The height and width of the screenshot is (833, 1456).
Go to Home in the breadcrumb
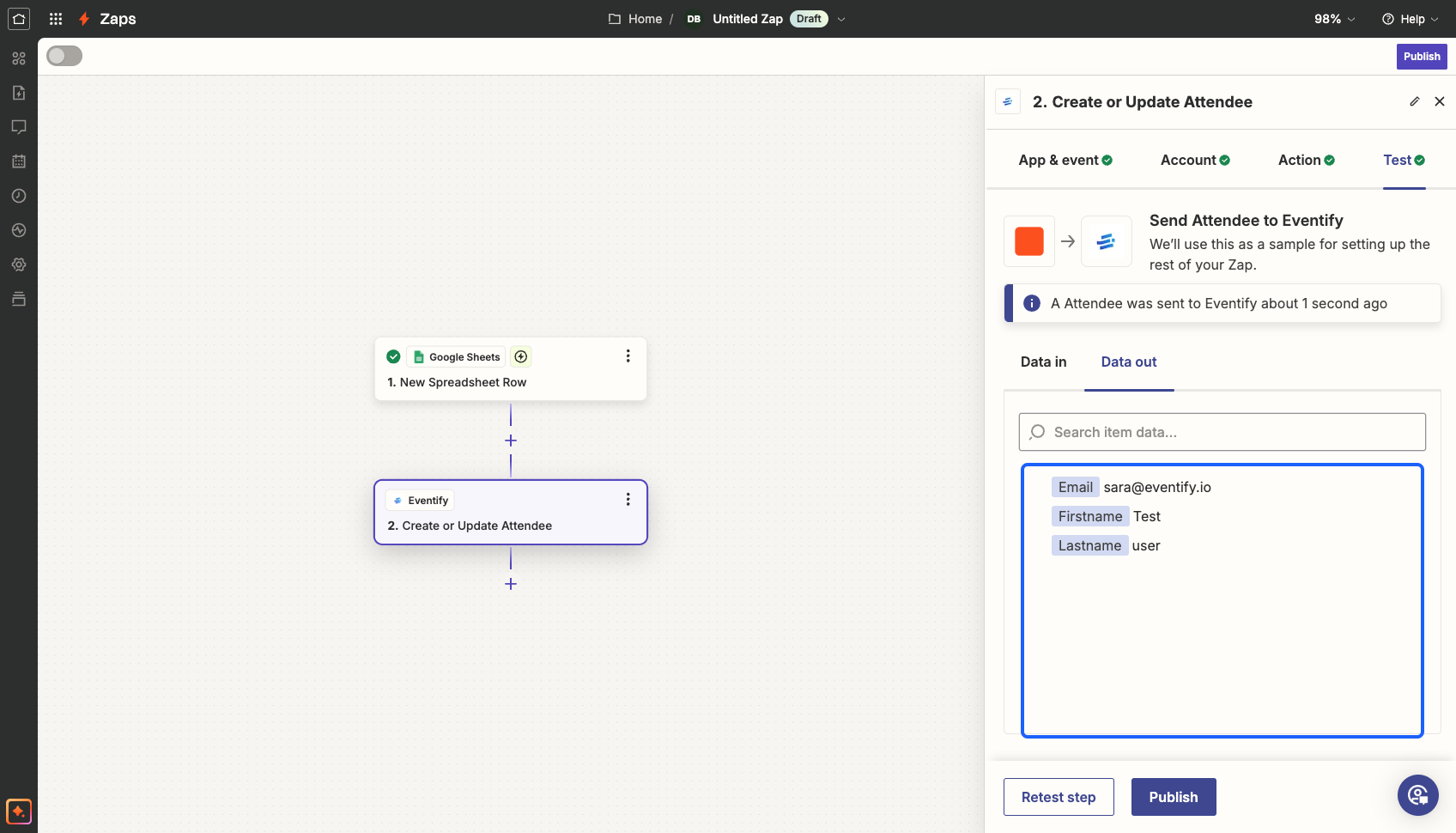point(645,19)
